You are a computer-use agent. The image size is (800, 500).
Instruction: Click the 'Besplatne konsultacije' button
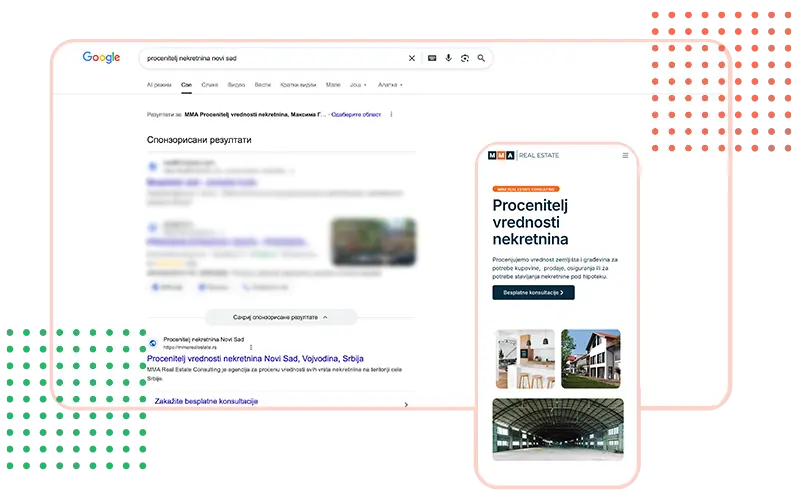pos(533,292)
